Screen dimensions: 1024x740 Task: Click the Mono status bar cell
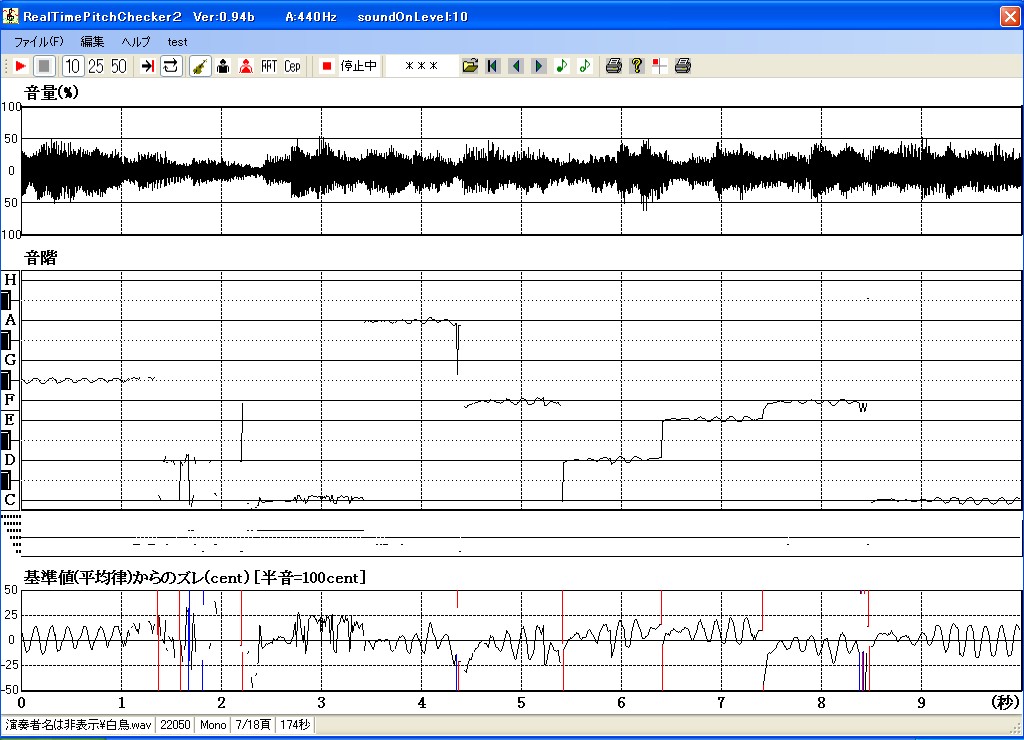point(213,725)
